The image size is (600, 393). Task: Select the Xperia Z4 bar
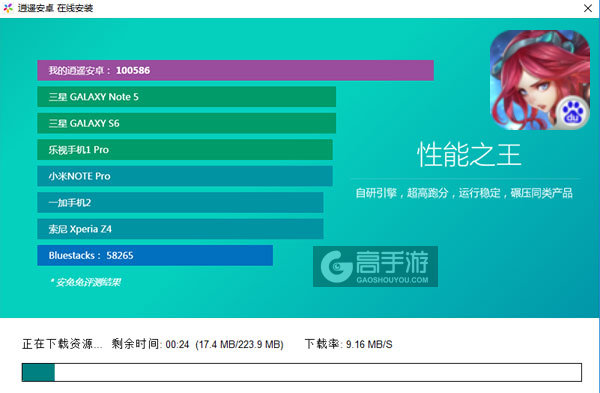[180, 229]
